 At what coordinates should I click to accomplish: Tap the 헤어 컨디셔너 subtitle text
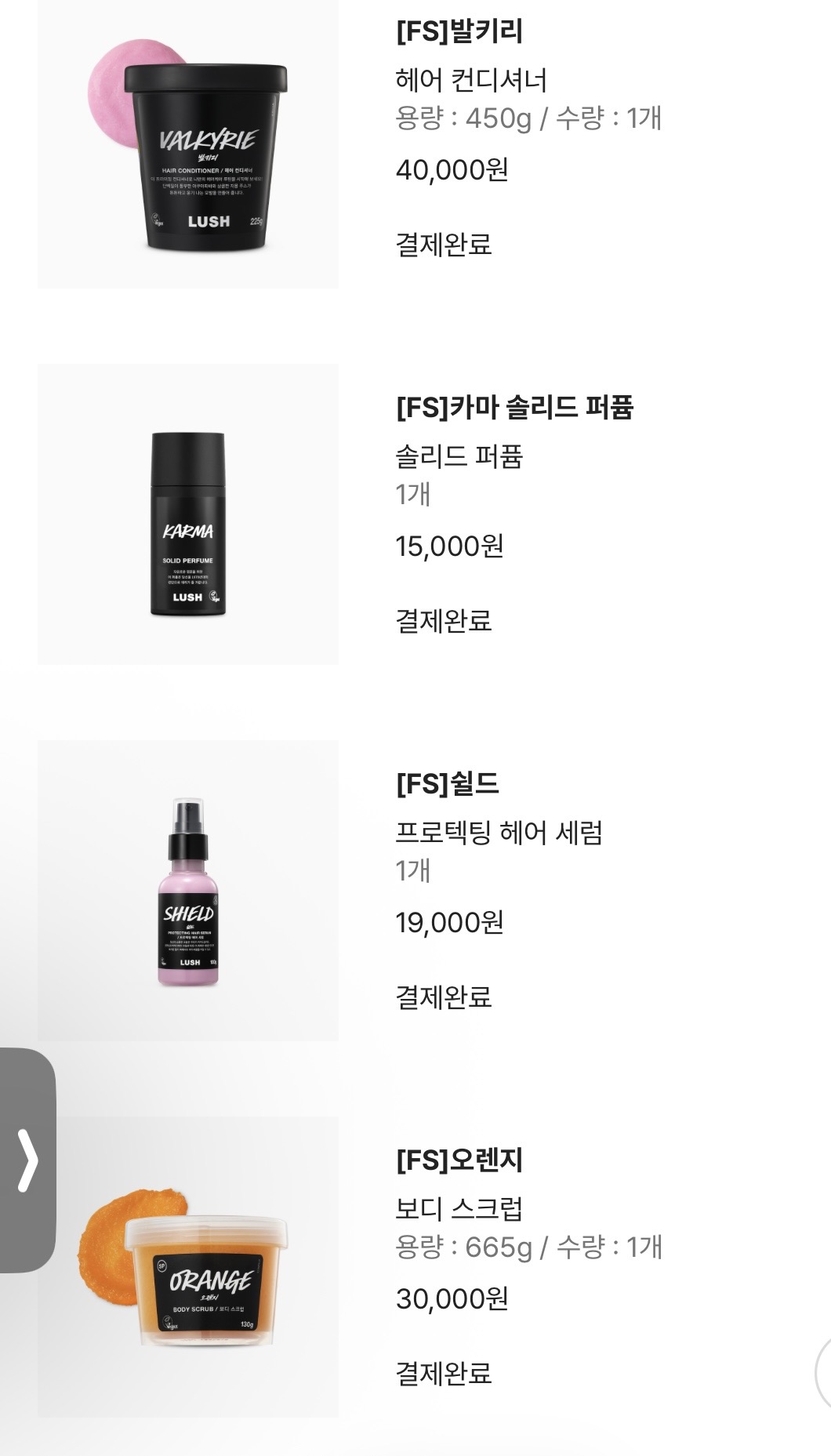click(471, 80)
